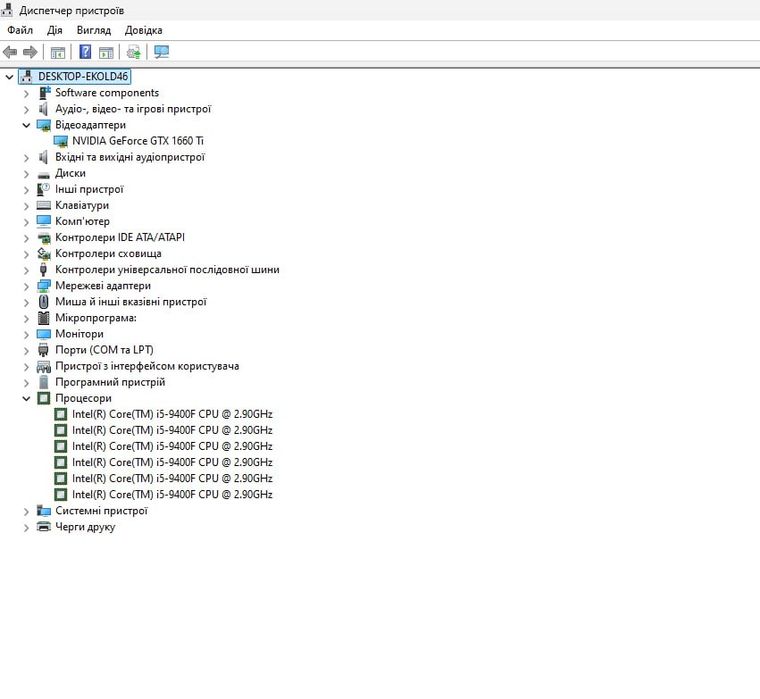Open the Дія menu

click(x=54, y=30)
